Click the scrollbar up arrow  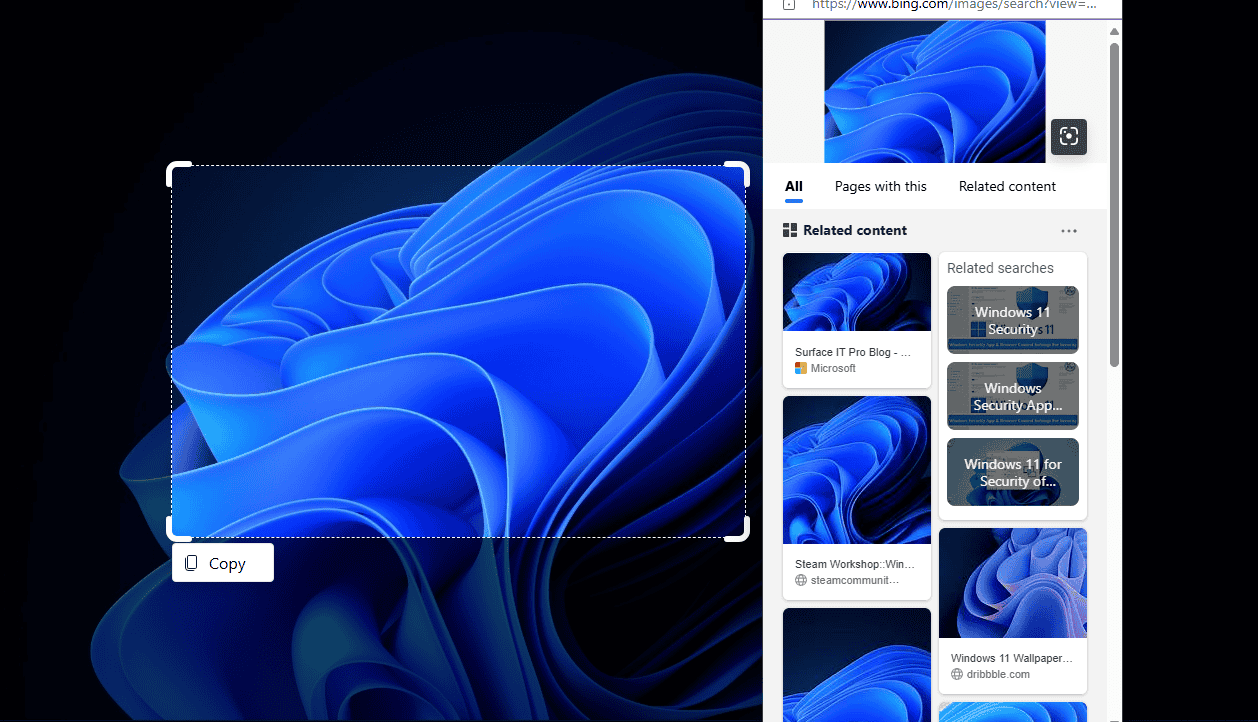[1115, 32]
